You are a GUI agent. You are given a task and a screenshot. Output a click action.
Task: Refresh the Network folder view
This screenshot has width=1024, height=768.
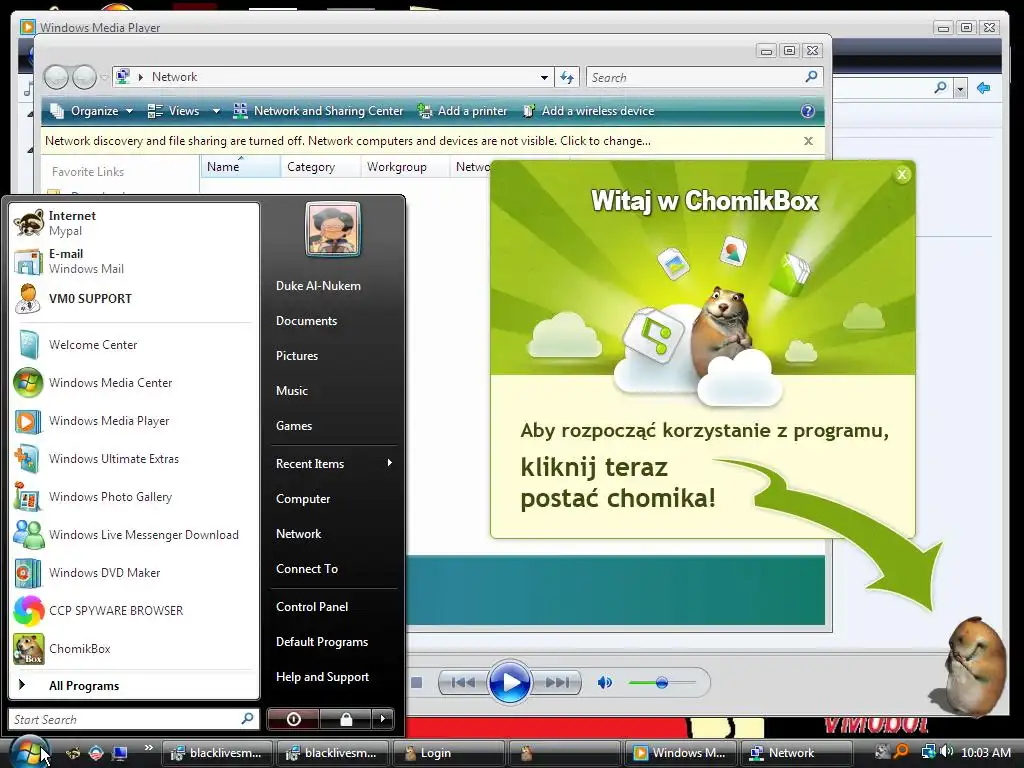(x=567, y=77)
